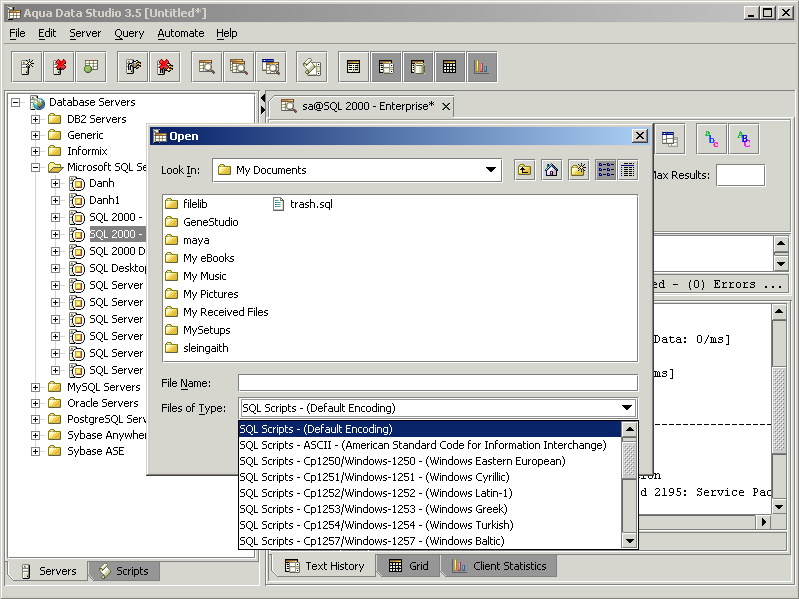Click the Max Results input field

click(x=740, y=175)
